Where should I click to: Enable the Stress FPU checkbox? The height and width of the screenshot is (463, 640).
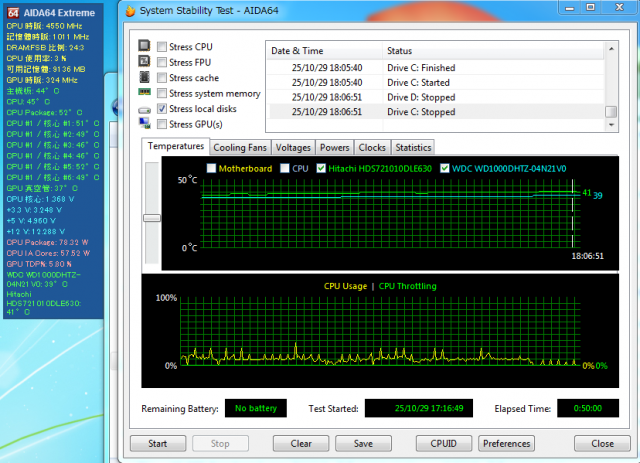pyautogui.click(x=162, y=62)
